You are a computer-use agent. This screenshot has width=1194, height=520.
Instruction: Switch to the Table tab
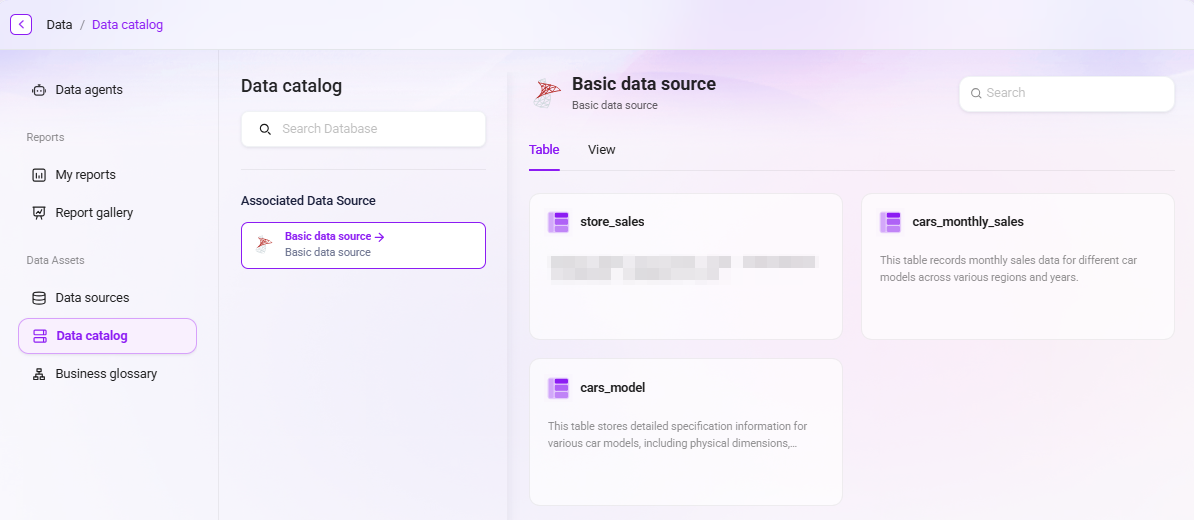pos(544,150)
